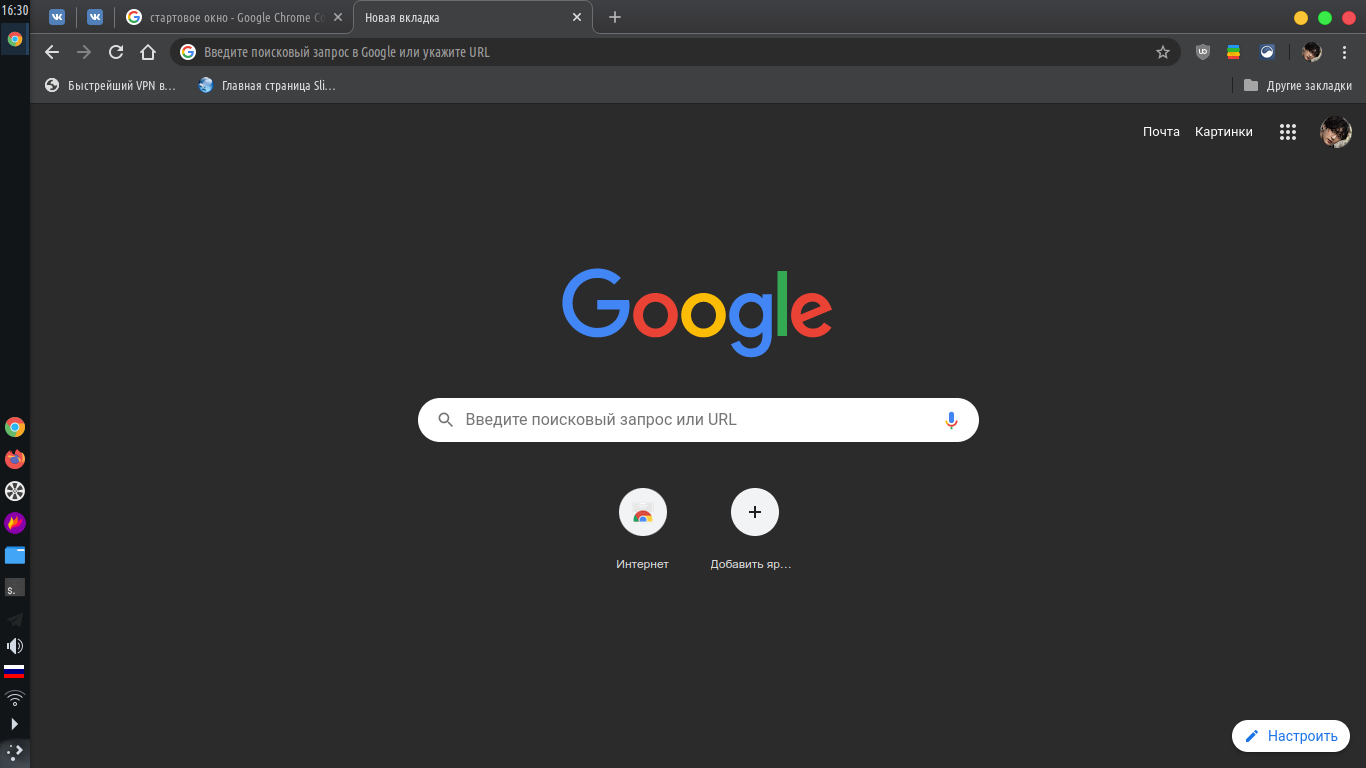Expand the Другие закладки bookmarks folder
The width and height of the screenshot is (1366, 768).
tap(1297, 86)
